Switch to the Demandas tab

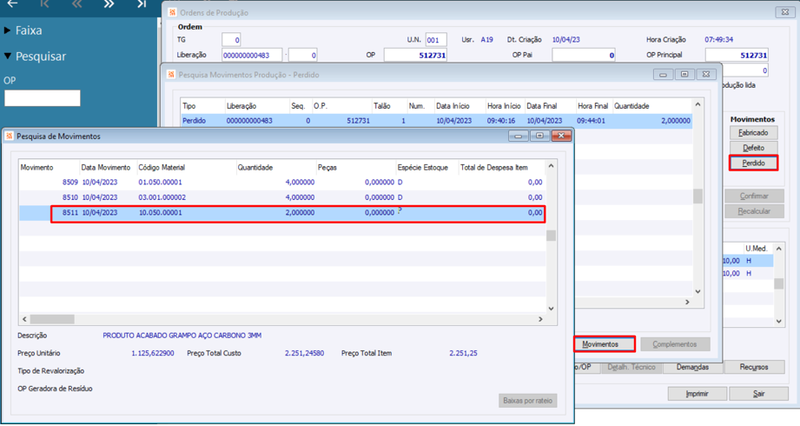692,367
